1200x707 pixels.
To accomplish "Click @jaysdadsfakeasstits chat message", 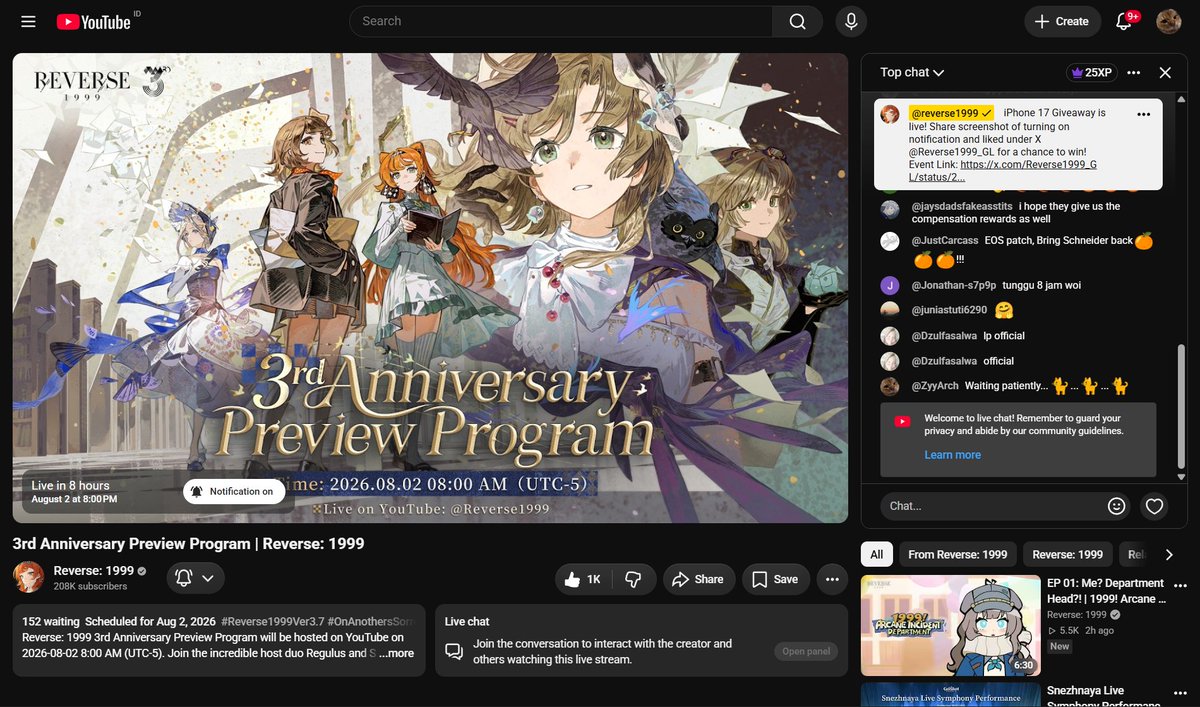I will [x=1016, y=212].
